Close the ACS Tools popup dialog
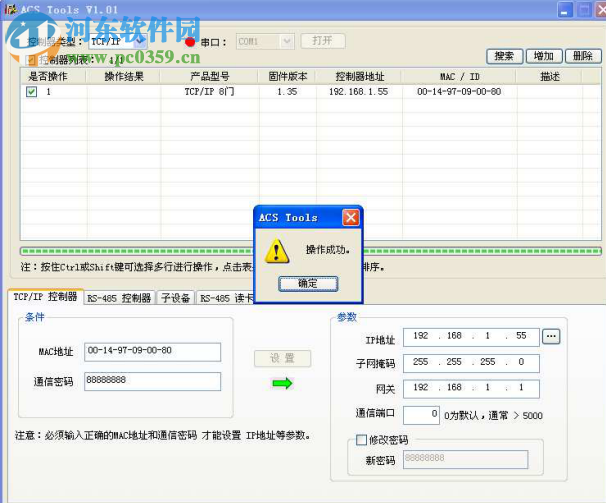This screenshot has width=606, height=503. (x=351, y=218)
